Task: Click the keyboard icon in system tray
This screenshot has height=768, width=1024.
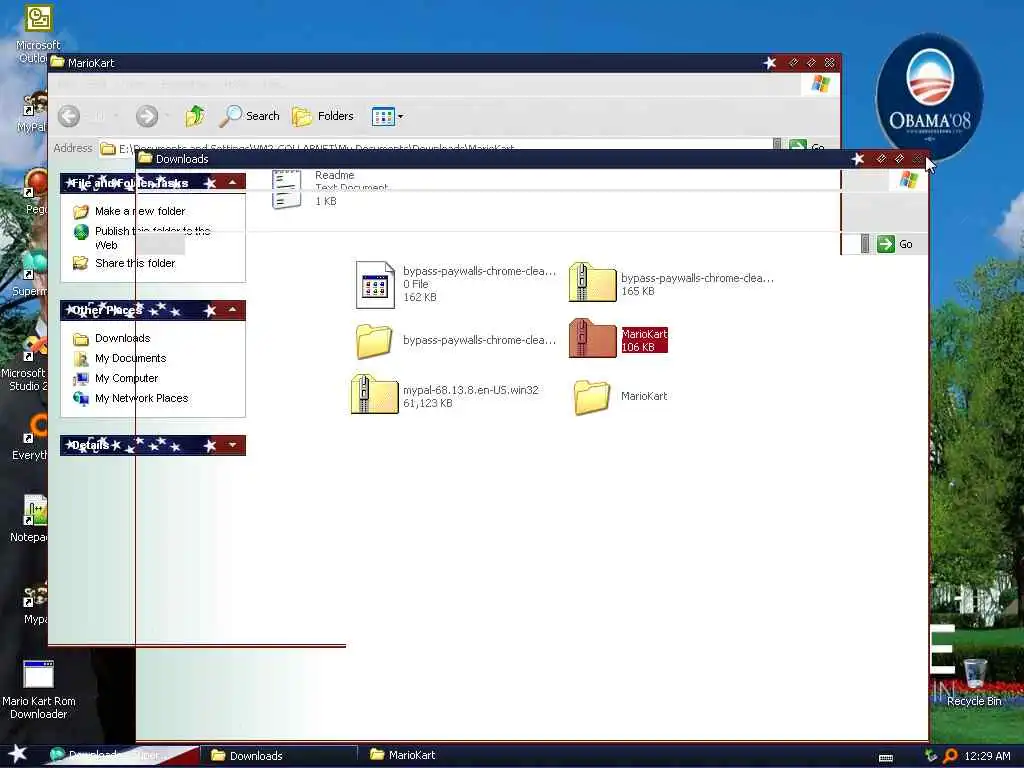Action: [886, 758]
